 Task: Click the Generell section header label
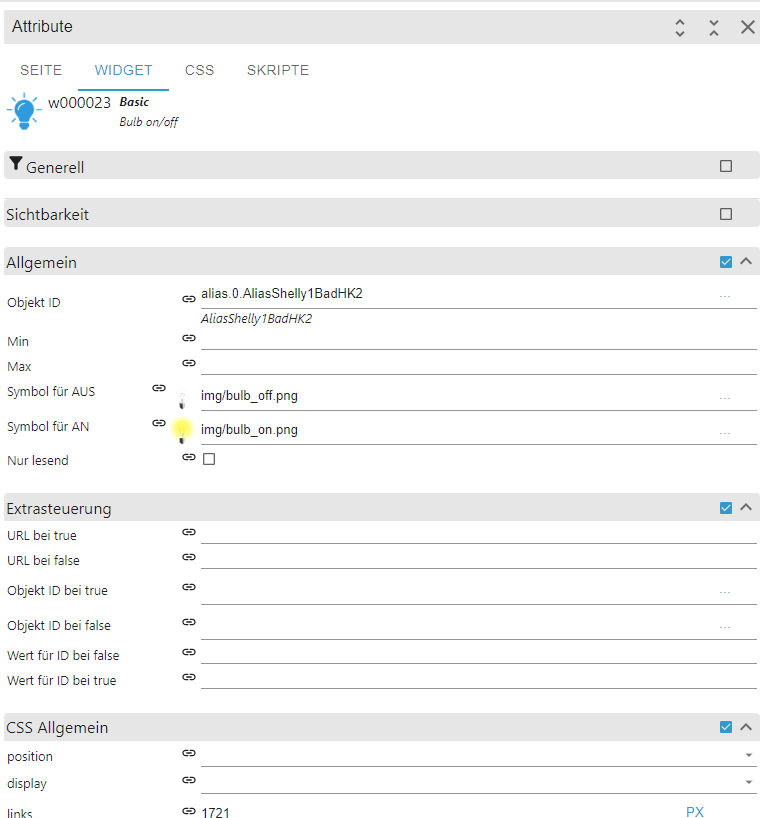click(55, 167)
